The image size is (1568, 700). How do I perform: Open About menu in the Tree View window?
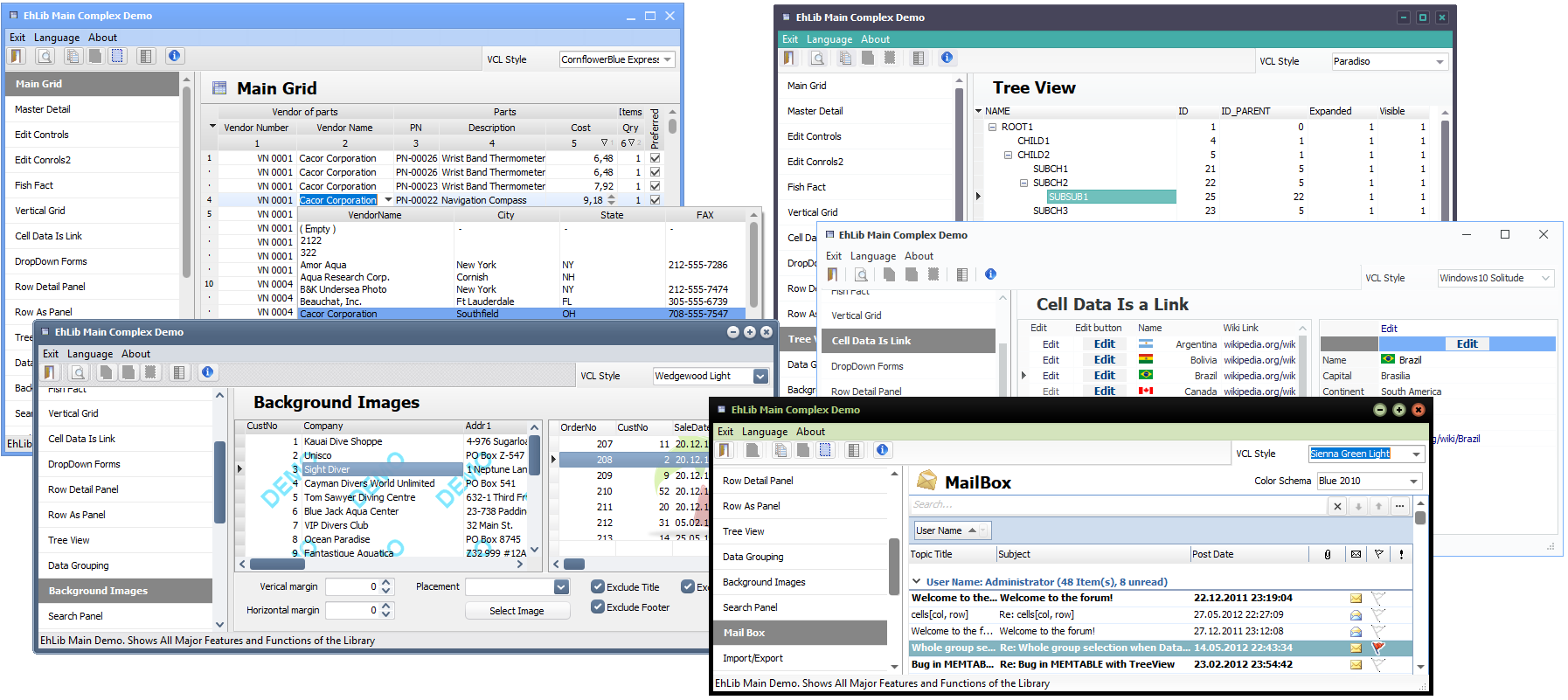click(875, 39)
